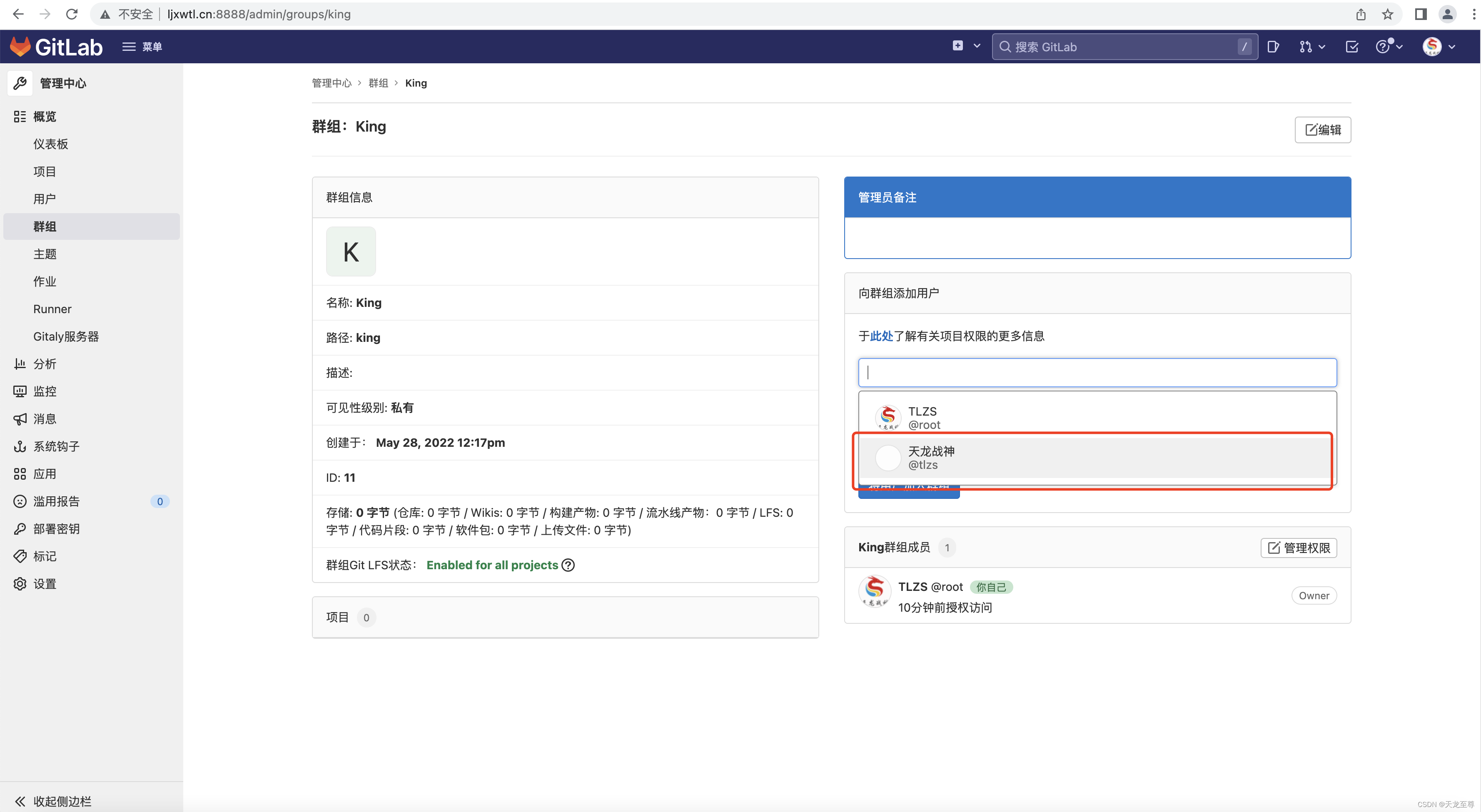Click the 不安全 site security warning
1481x812 pixels.
(127, 15)
